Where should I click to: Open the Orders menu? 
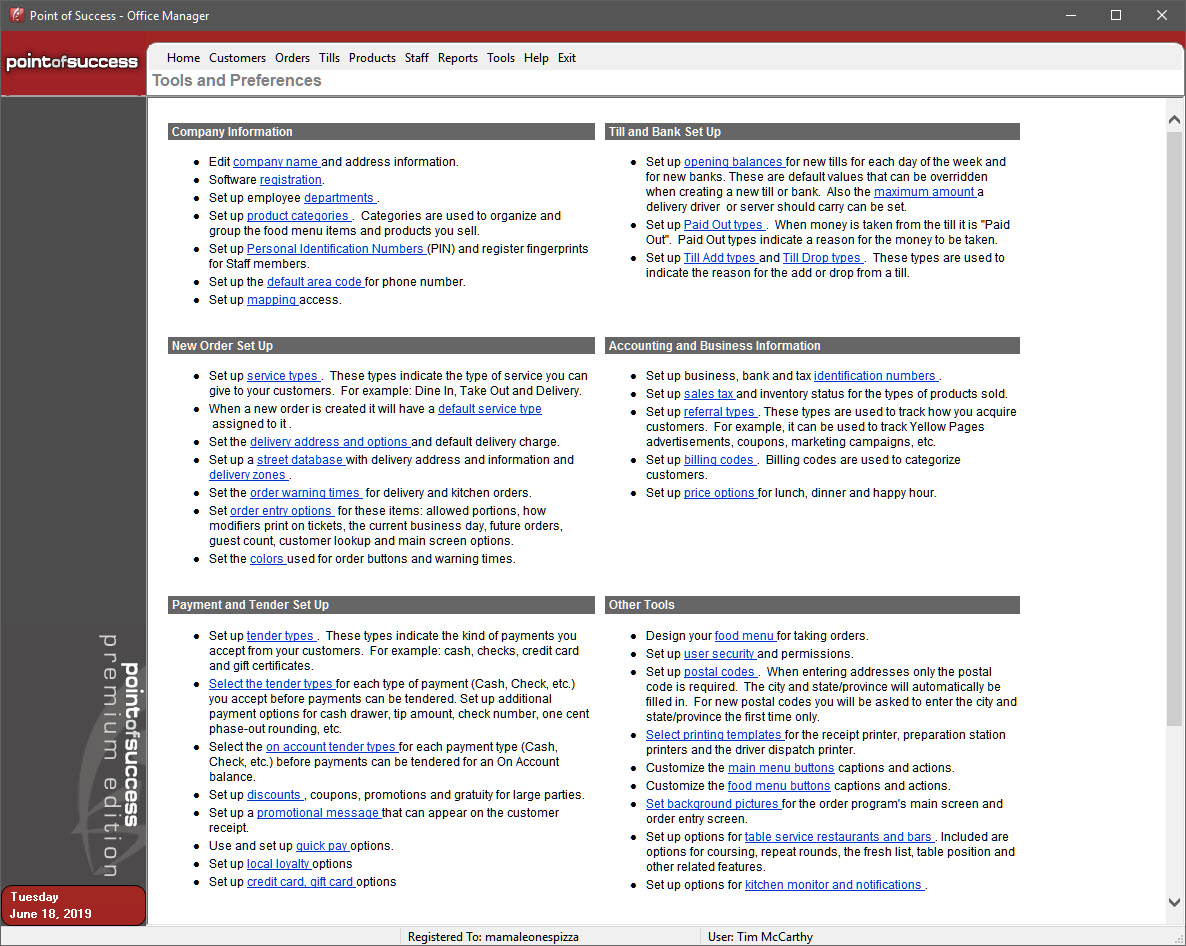tap(292, 58)
